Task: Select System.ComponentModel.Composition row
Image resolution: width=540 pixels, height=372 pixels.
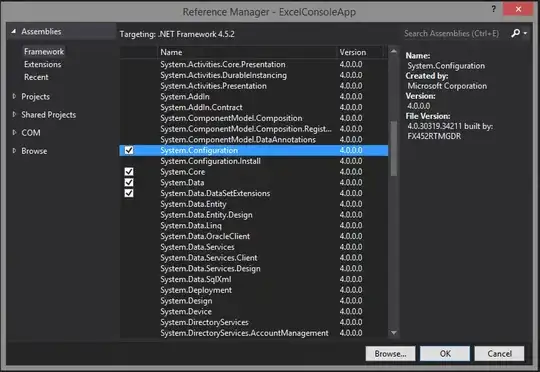Action: 253,118
